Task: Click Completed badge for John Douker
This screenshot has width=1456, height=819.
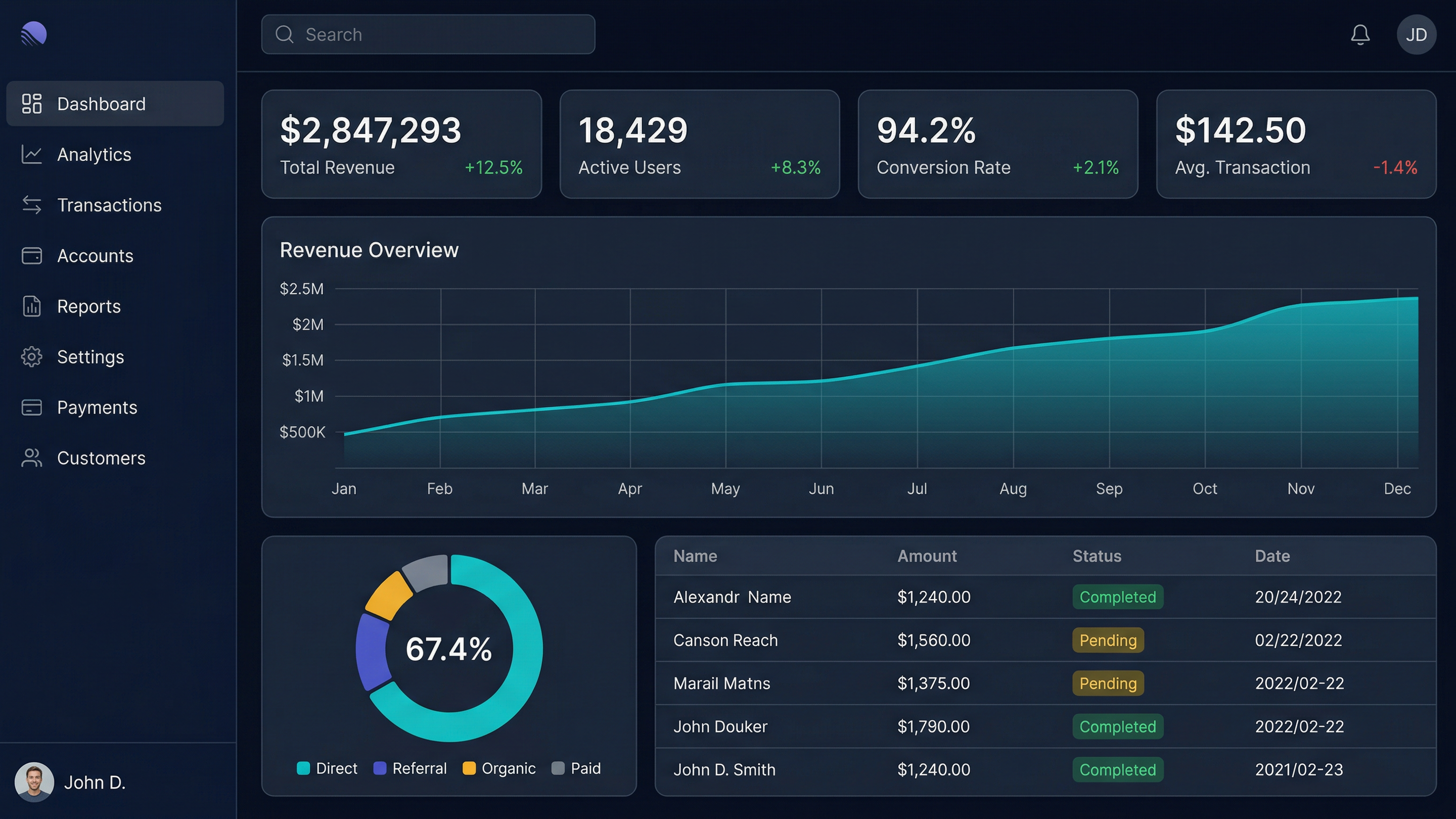Action: click(1117, 726)
